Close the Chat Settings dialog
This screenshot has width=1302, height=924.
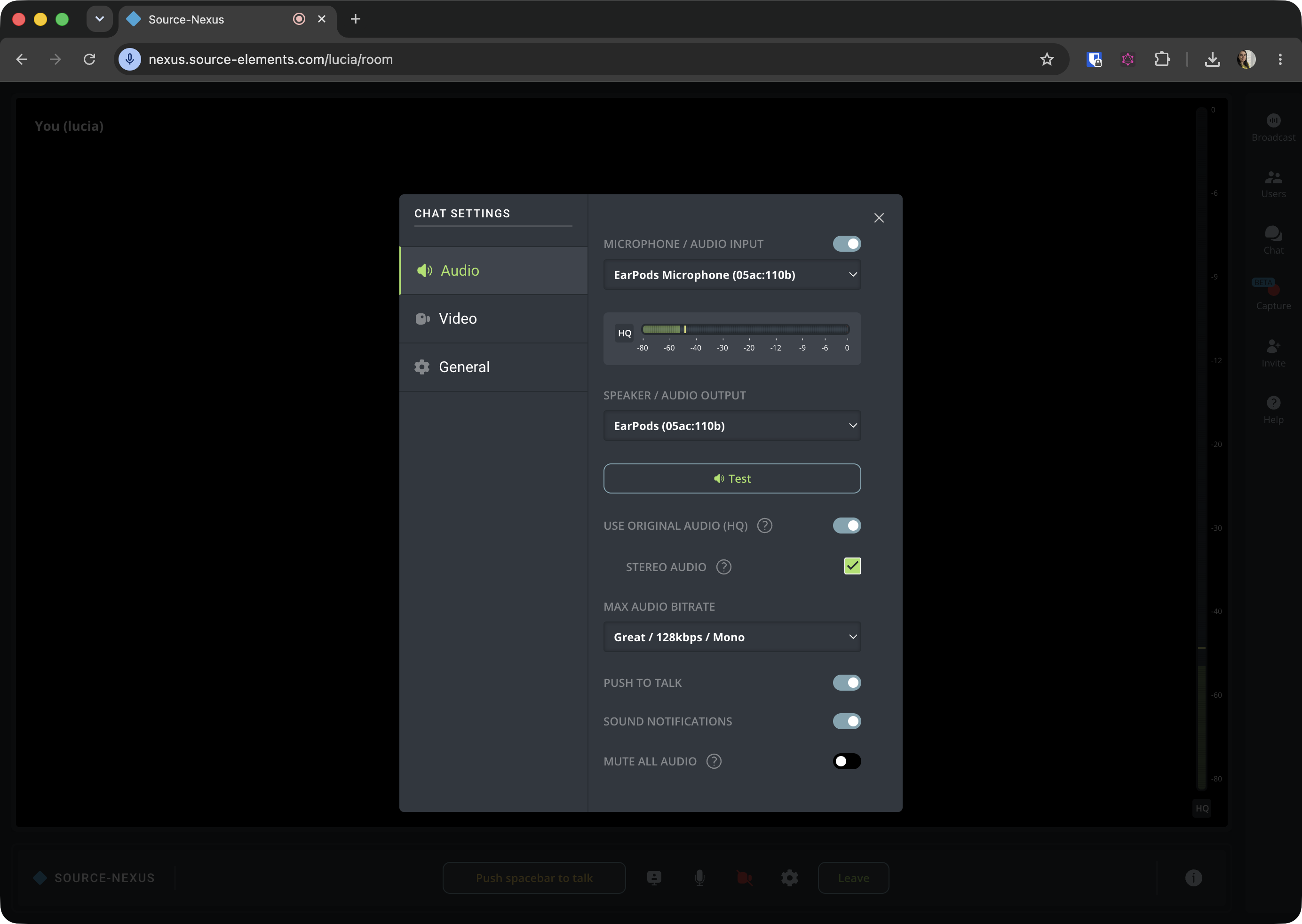point(879,218)
